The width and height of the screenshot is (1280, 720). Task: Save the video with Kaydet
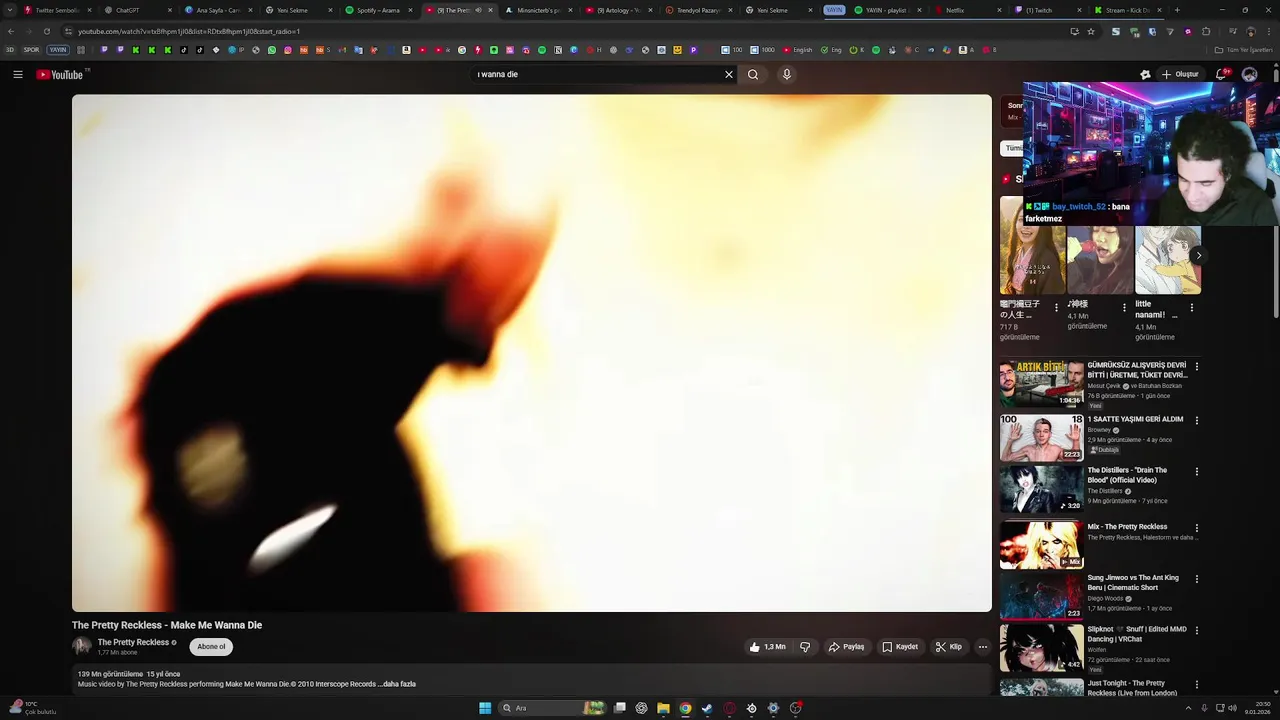[x=900, y=647]
